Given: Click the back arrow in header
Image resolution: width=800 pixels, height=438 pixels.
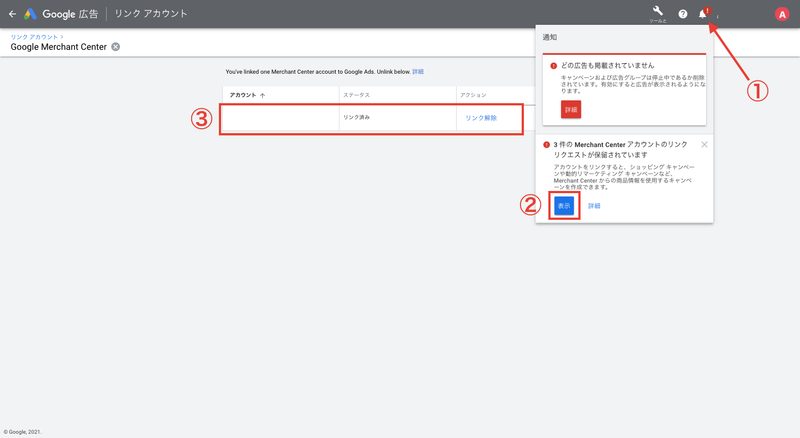Looking at the screenshot, I should (12, 14).
